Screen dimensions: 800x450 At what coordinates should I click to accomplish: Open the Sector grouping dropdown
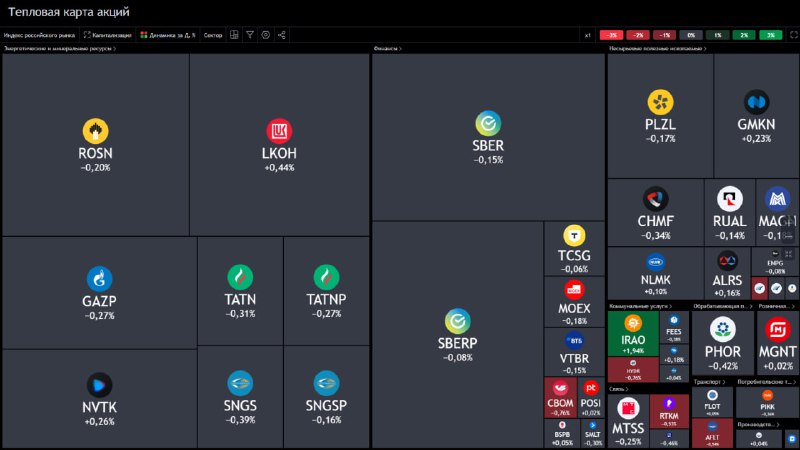213,35
